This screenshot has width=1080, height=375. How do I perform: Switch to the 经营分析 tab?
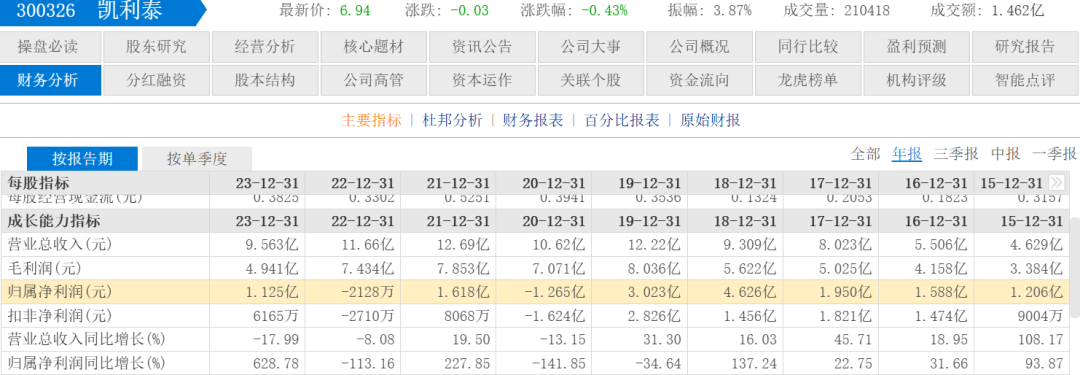click(x=264, y=48)
